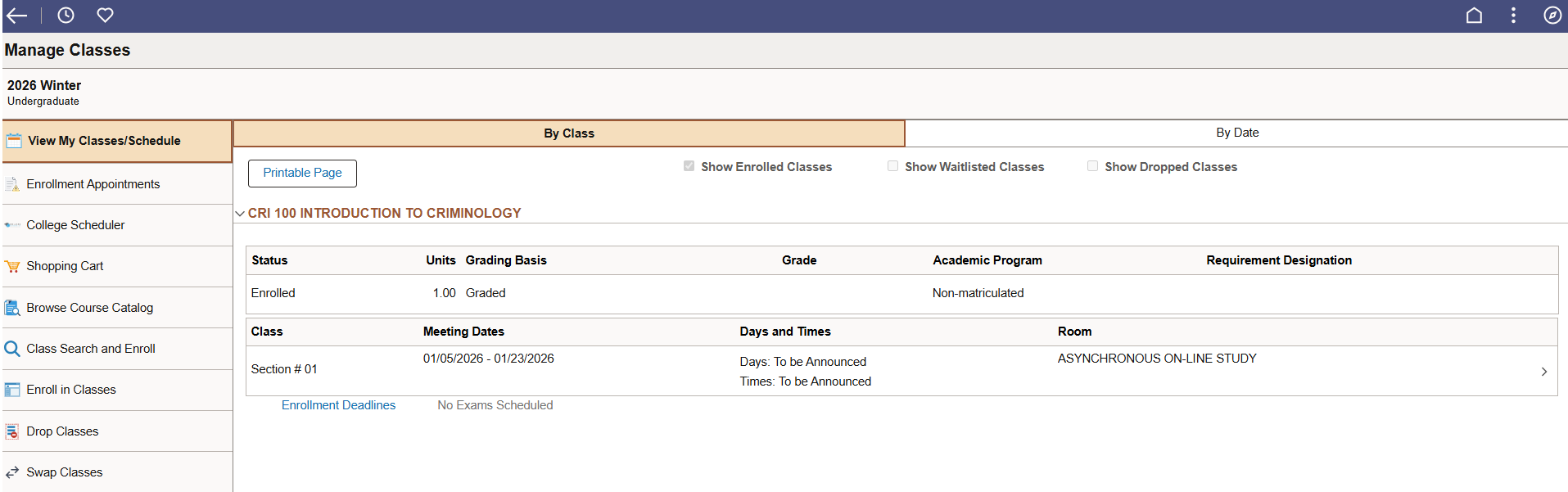
Task: Open the compass navigator icon
Action: pos(1552,16)
